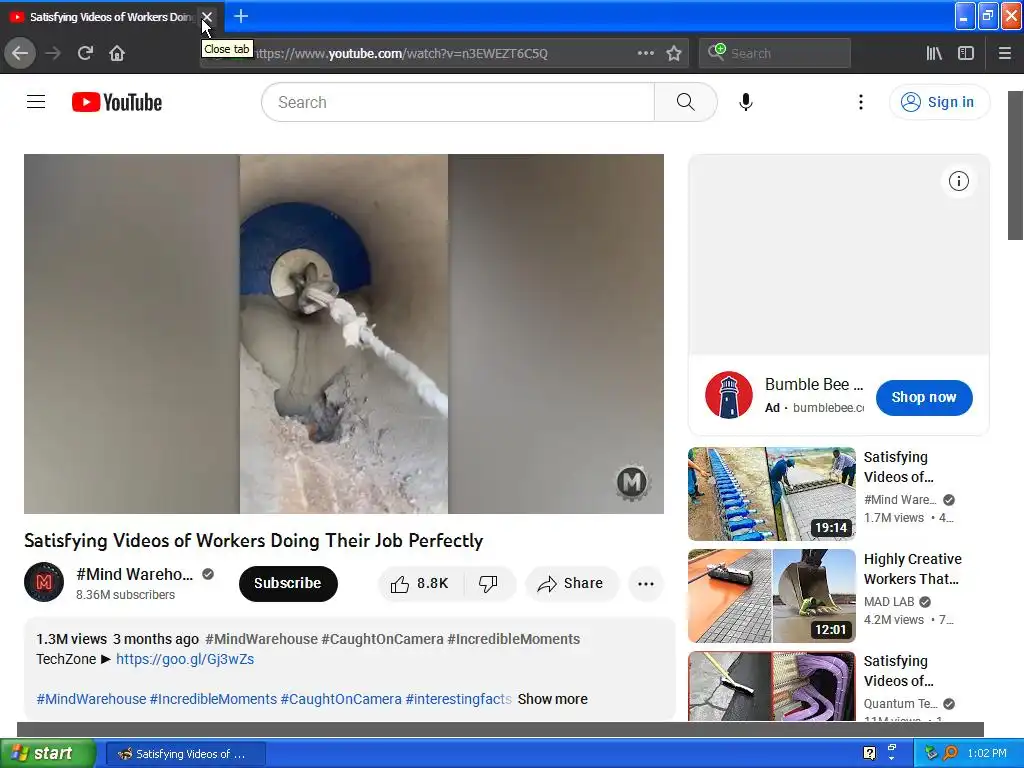Open the 12:01 Highly Creative Workers thumbnail
Viewport: 1024px width, 768px height.
click(772, 596)
